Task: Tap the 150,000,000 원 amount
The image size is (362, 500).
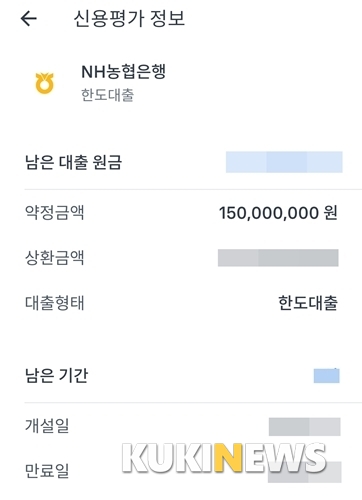Action: pos(278,213)
